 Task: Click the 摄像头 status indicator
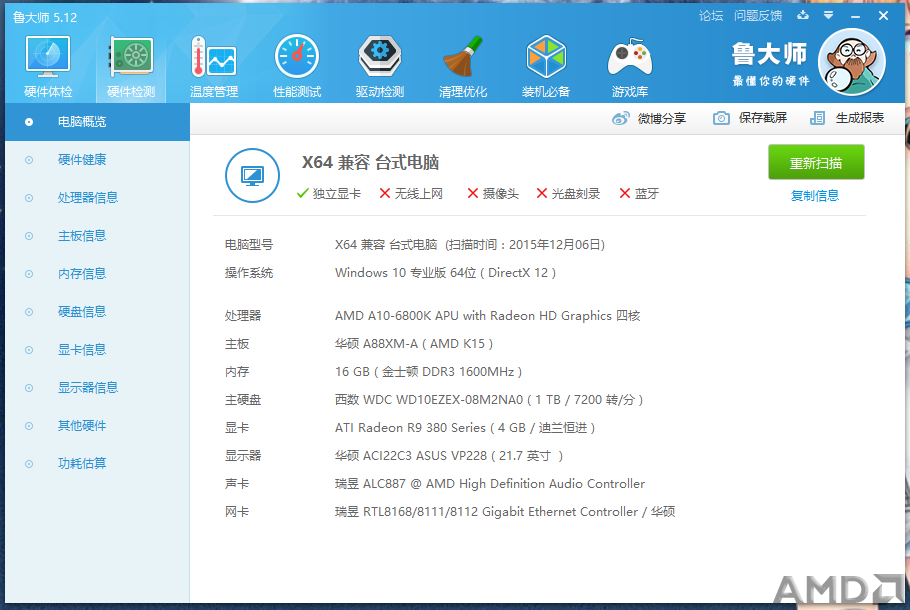493,193
